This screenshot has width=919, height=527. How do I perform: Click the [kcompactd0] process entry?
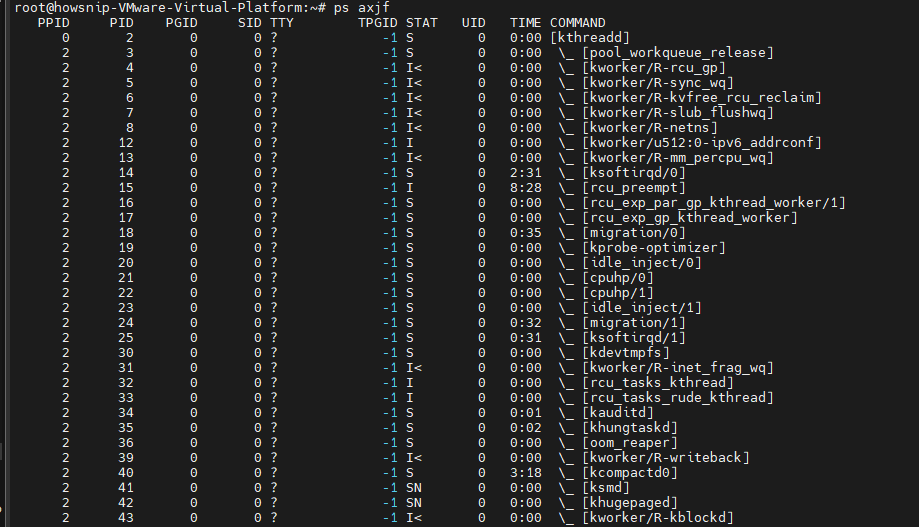pyautogui.click(x=630, y=472)
